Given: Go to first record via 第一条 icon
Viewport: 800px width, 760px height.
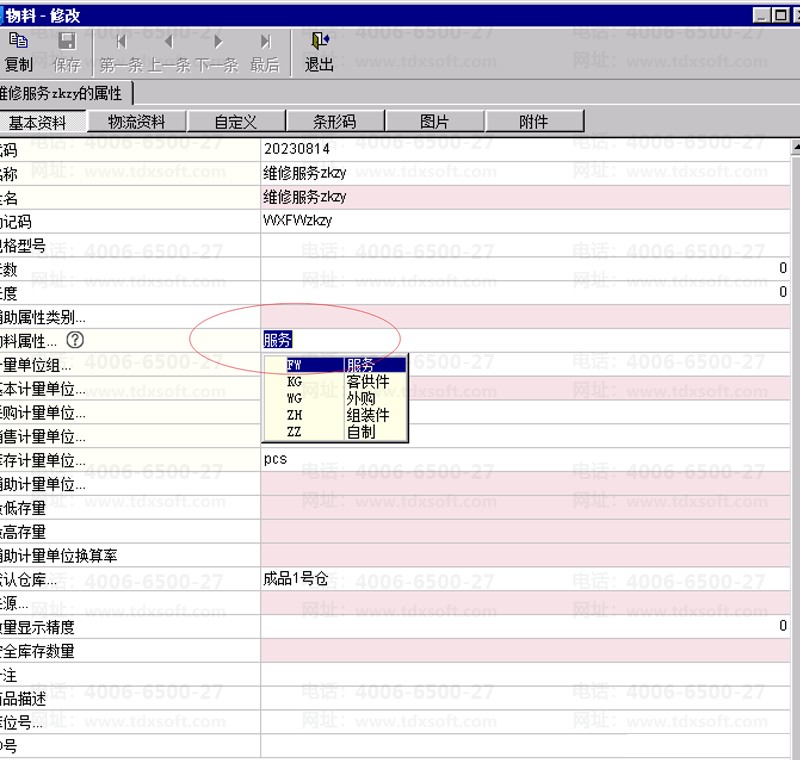Looking at the screenshot, I should [121, 41].
